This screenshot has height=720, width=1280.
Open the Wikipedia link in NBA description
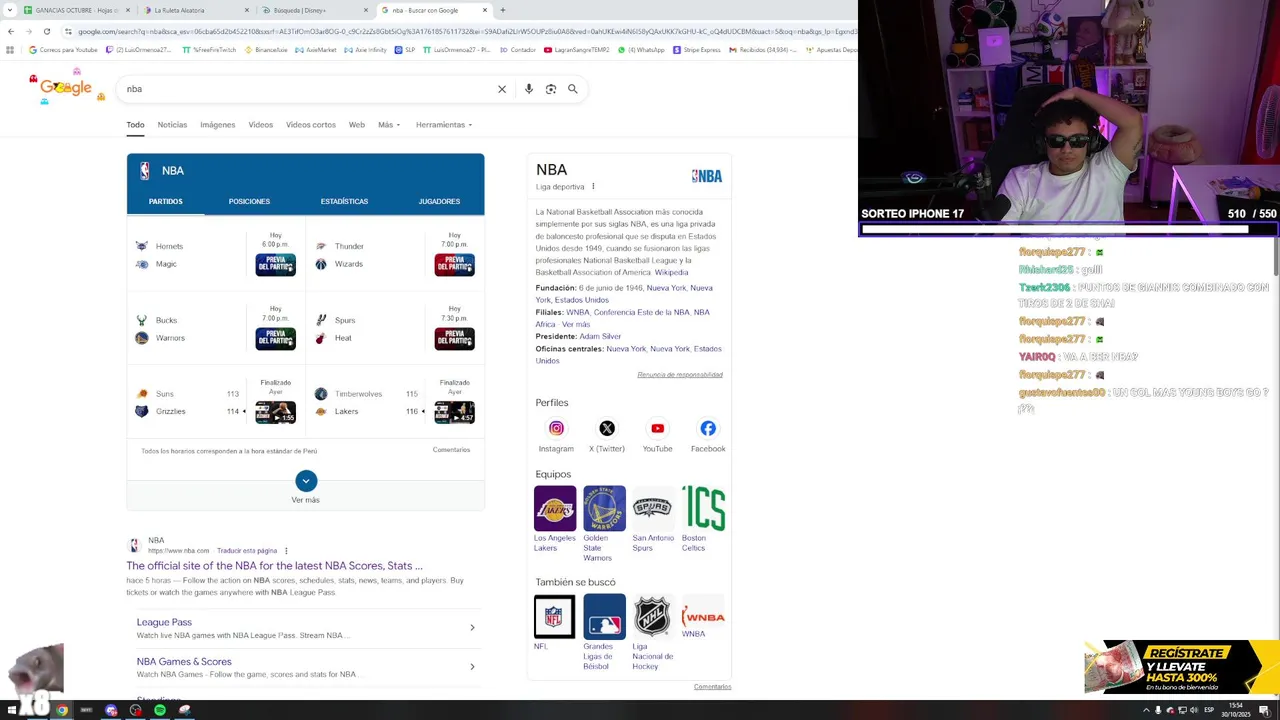[671, 272]
